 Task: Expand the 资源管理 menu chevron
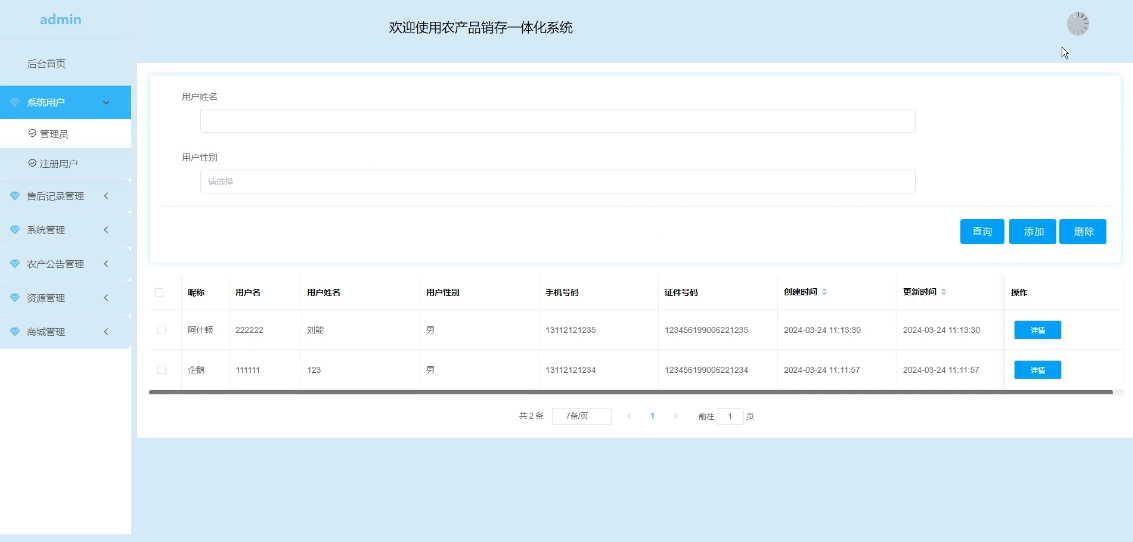106,298
